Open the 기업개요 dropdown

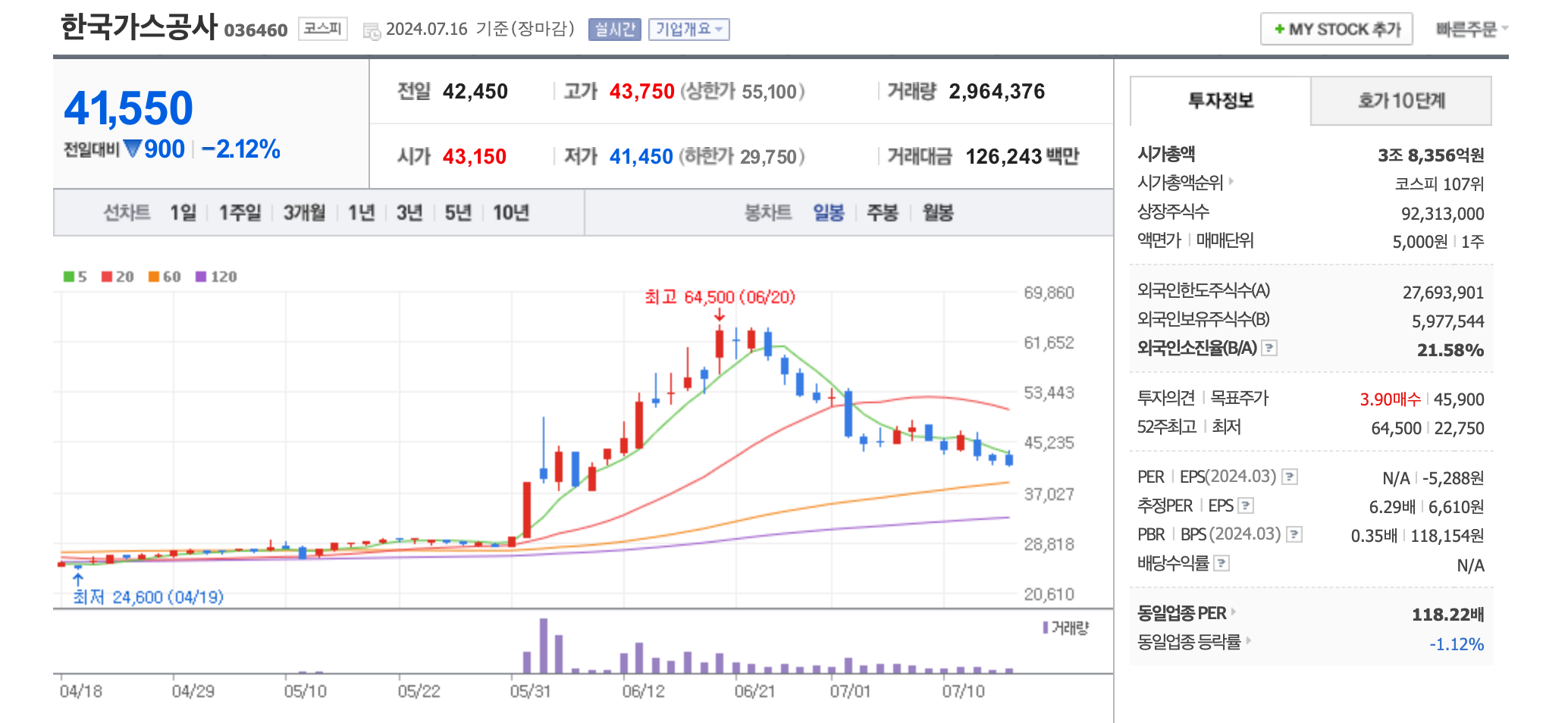point(688,30)
